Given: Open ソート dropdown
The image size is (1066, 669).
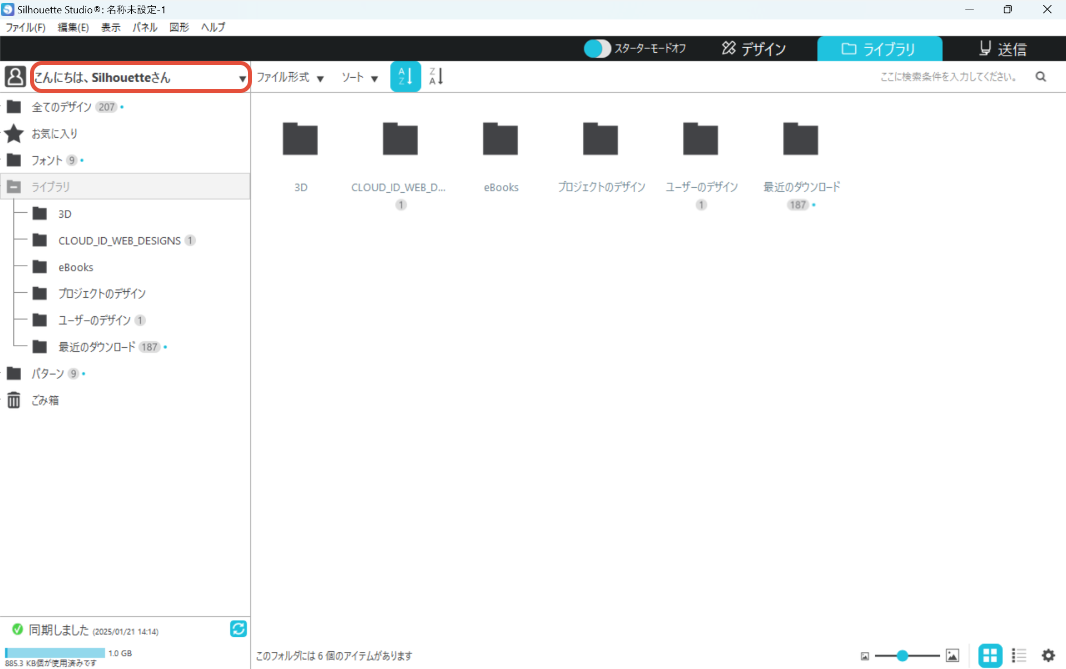Looking at the screenshot, I should pos(360,77).
